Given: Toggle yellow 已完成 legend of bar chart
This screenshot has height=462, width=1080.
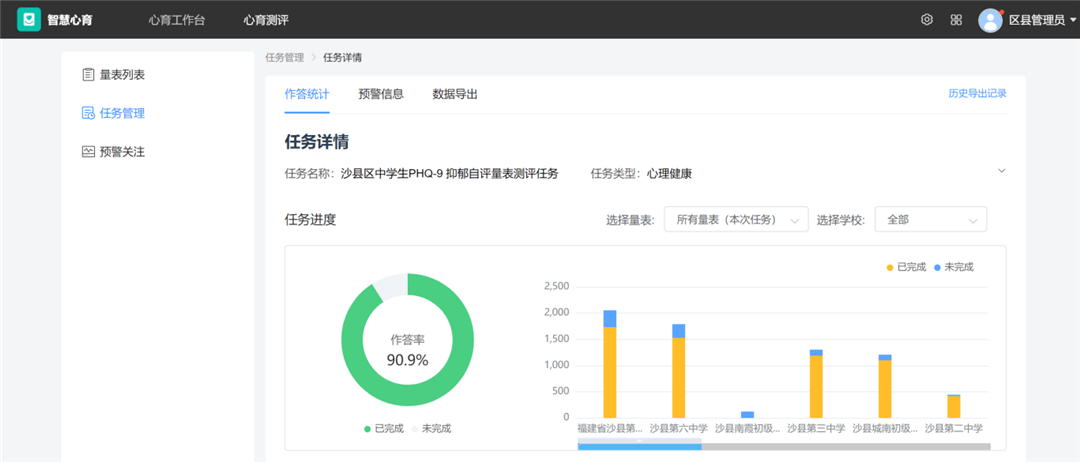Looking at the screenshot, I should [x=906, y=267].
